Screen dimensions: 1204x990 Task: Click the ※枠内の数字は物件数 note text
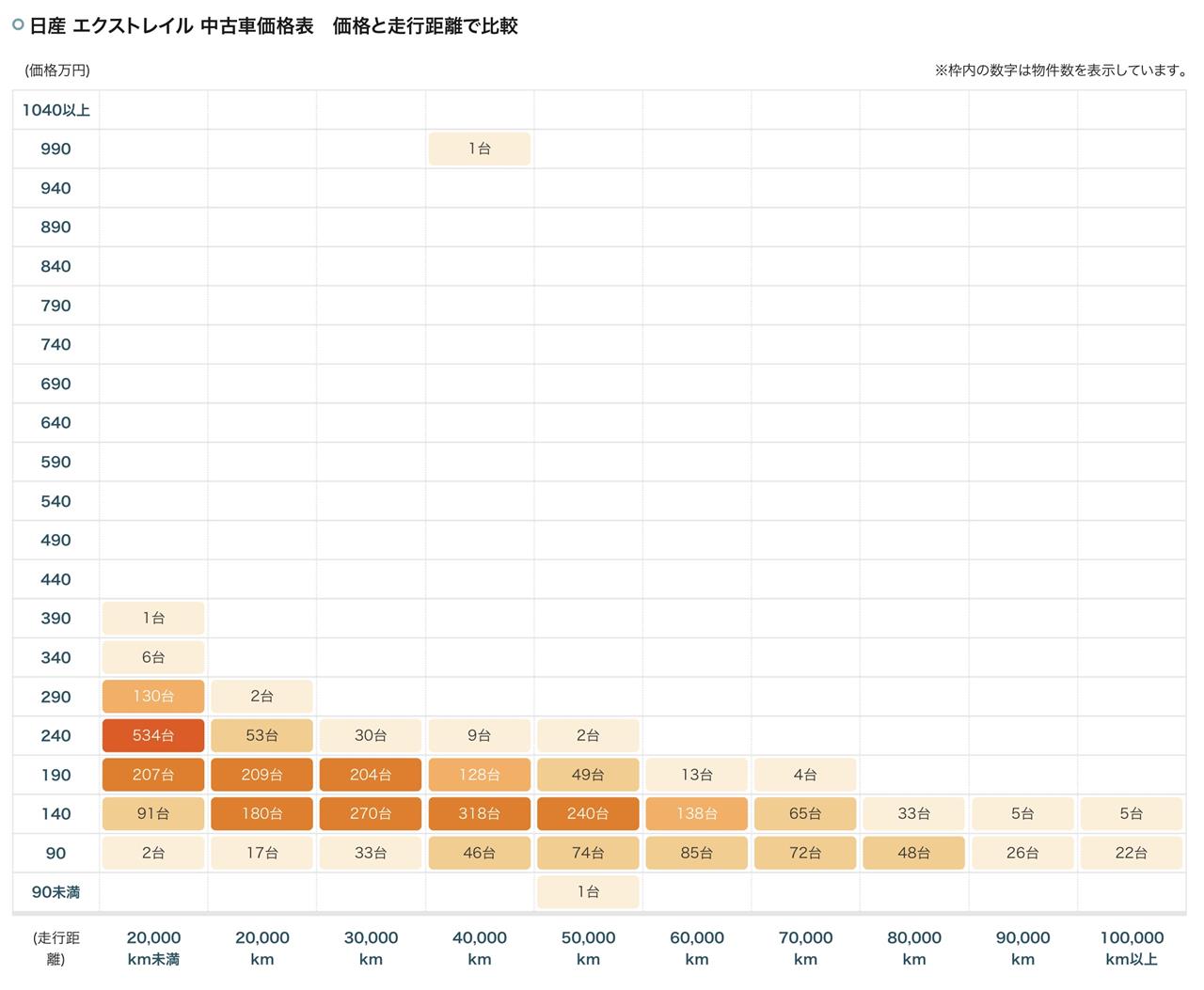click(1060, 71)
